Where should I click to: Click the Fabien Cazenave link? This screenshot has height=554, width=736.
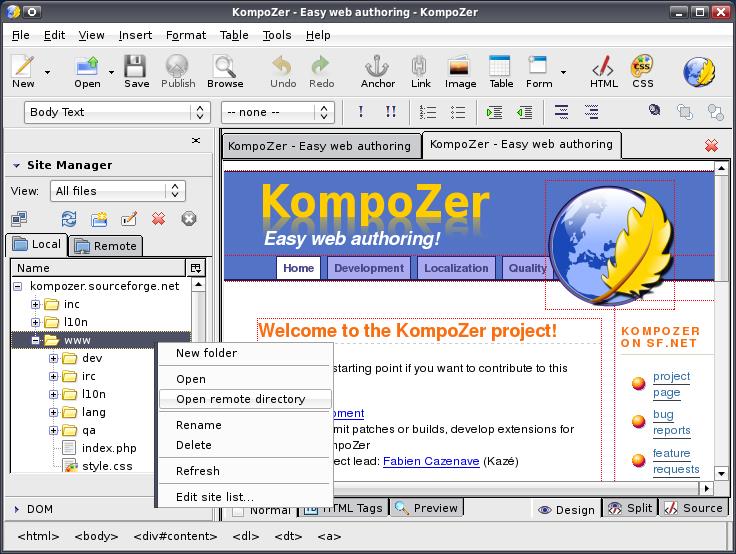click(431, 461)
